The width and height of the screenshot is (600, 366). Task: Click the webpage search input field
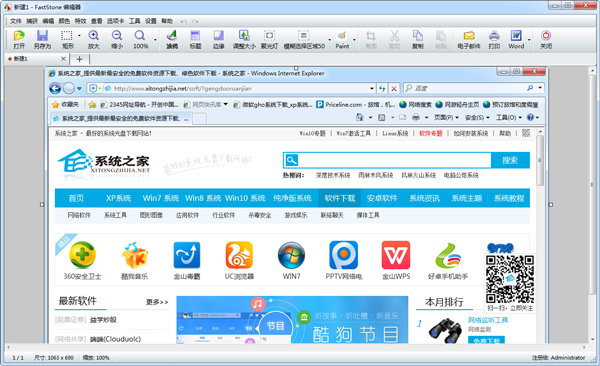394,160
